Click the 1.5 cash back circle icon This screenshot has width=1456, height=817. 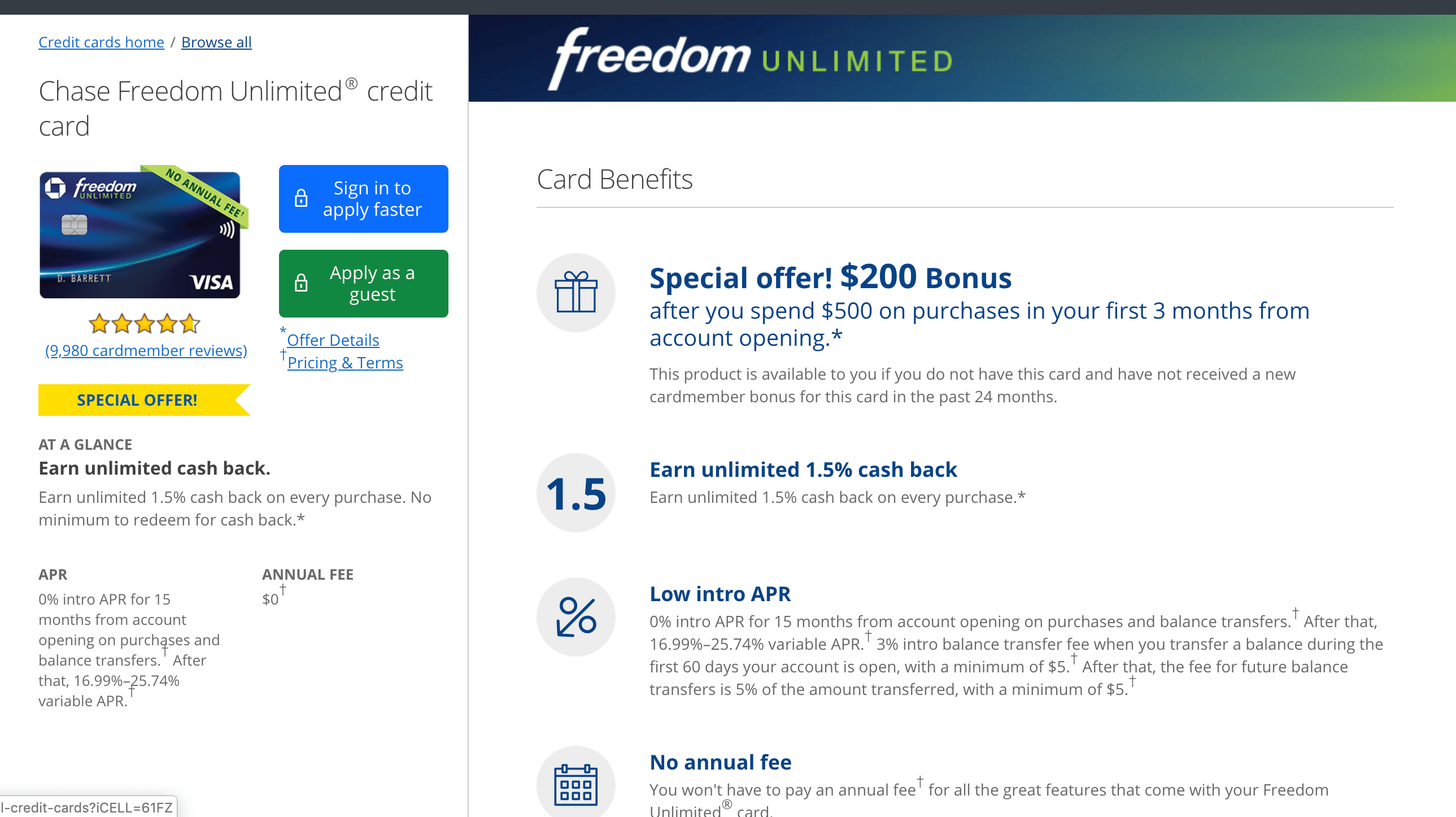pos(576,493)
